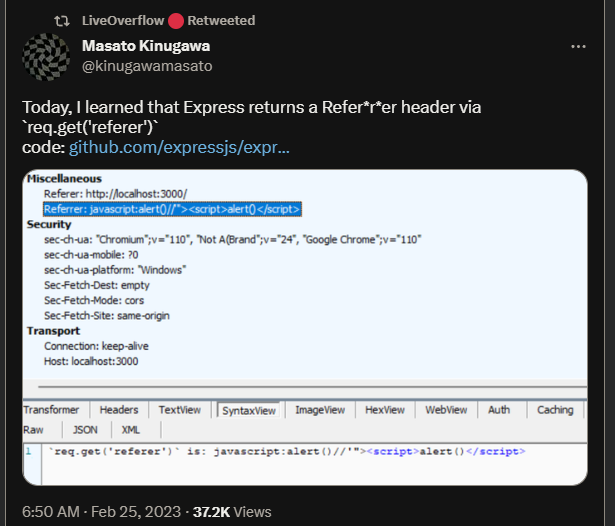Select the JSON tab
This screenshot has width=615, height=526.
point(85,430)
